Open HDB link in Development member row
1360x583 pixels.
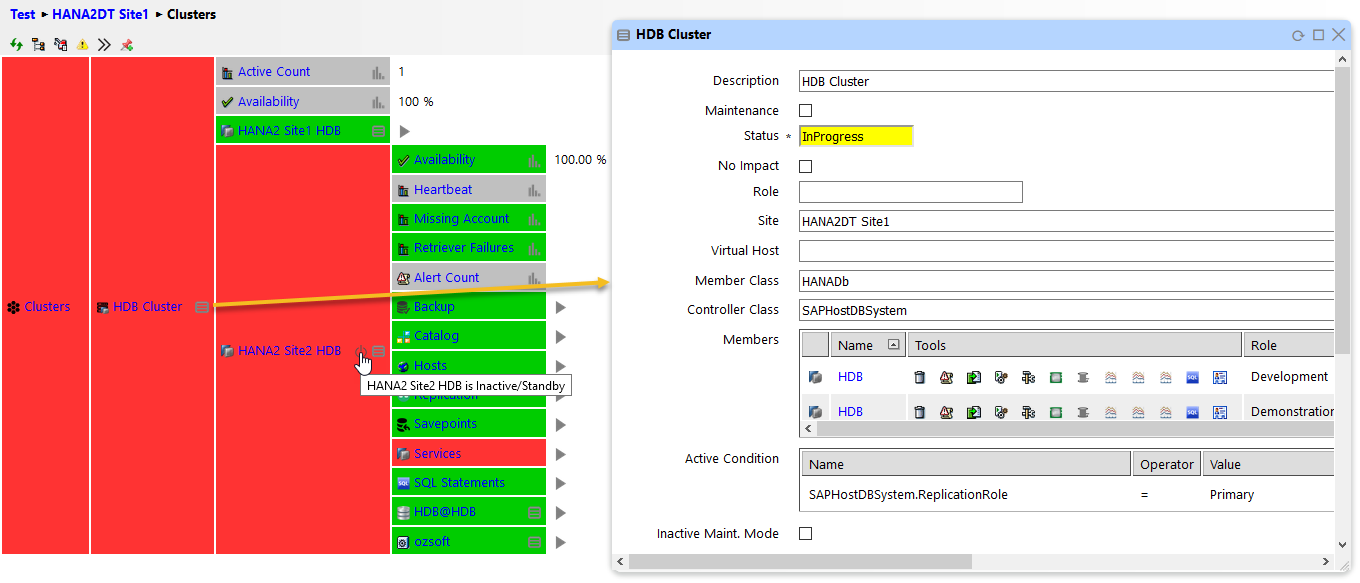pos(850,377)
